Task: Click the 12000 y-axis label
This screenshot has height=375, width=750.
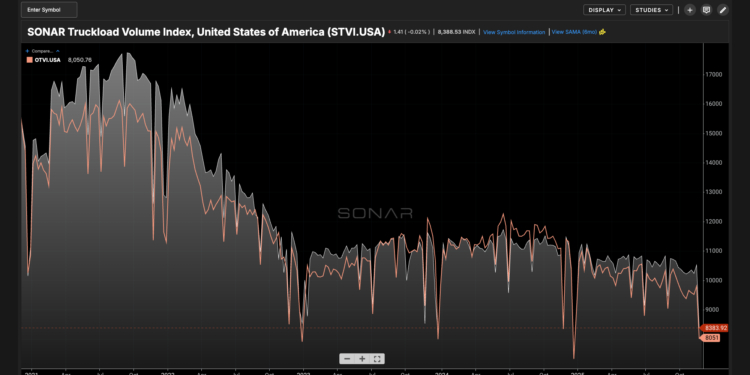Action: tap(714, 221)
